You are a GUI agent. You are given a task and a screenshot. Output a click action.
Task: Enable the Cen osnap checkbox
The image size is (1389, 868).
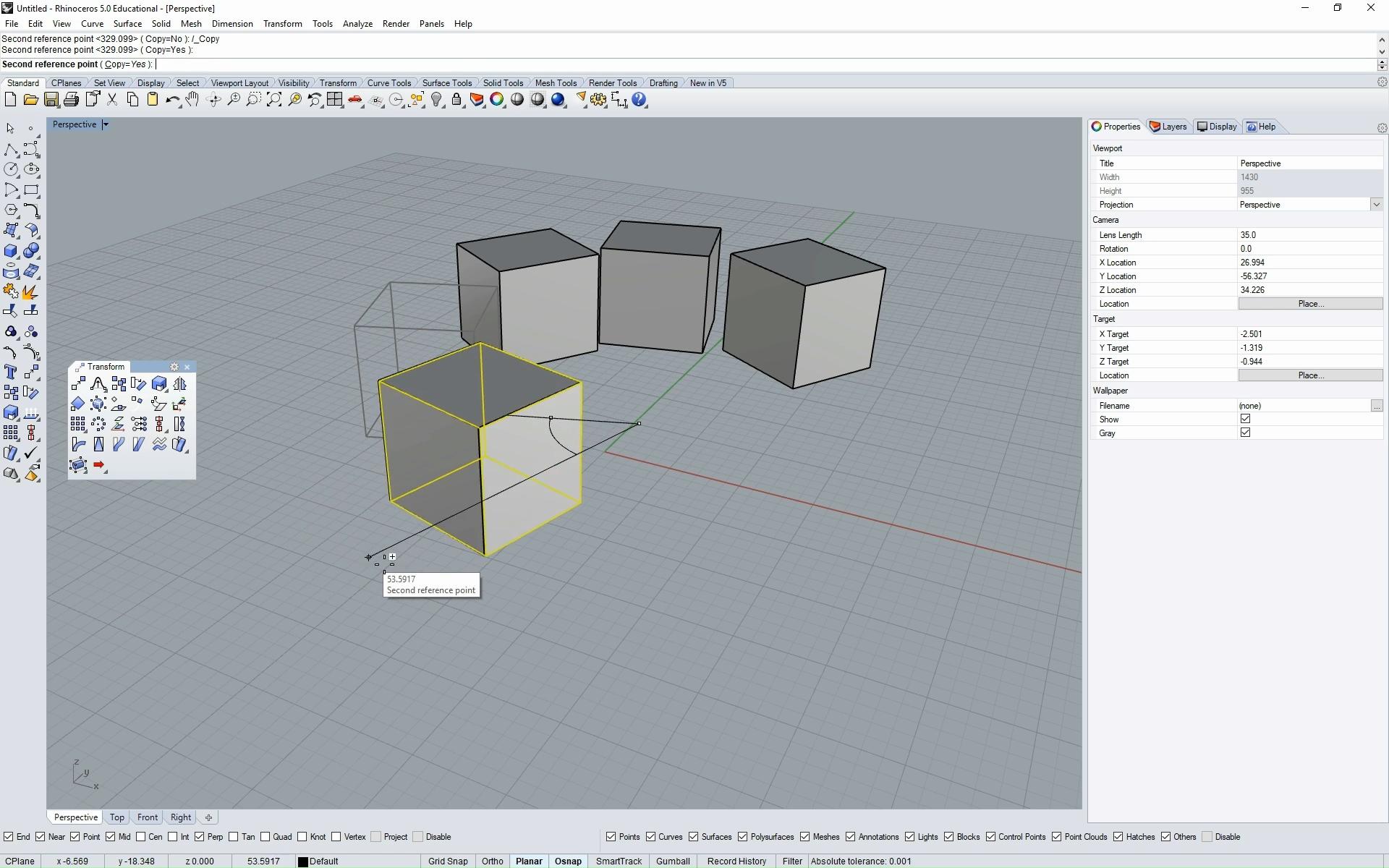point(141,837)
